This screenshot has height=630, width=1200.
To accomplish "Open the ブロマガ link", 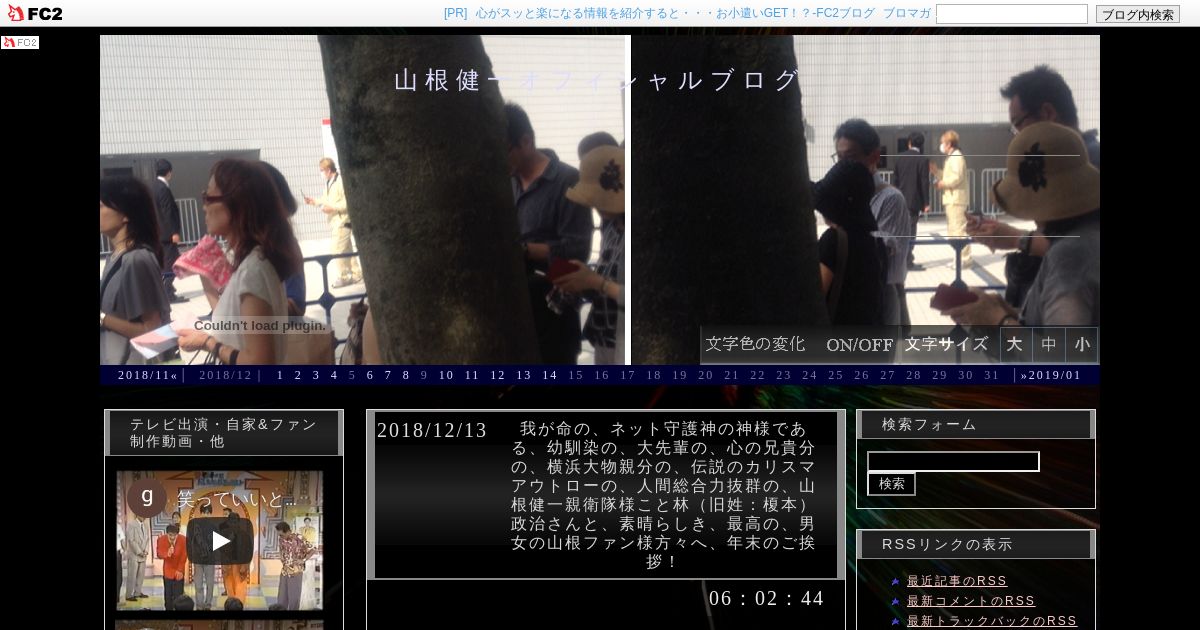I will [907, 13].
